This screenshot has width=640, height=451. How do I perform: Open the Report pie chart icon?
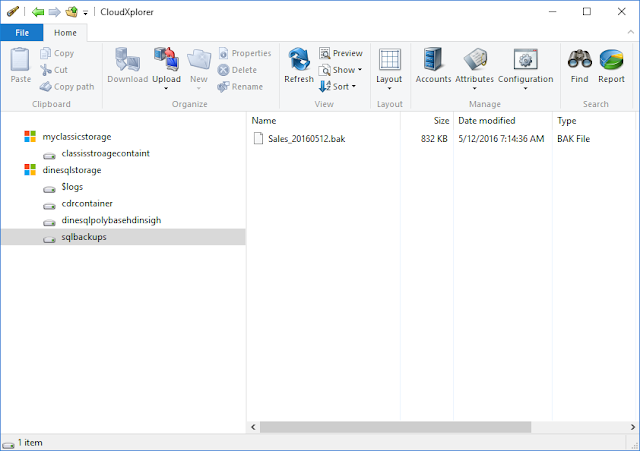pyautogui.click(x=611, y=60)
